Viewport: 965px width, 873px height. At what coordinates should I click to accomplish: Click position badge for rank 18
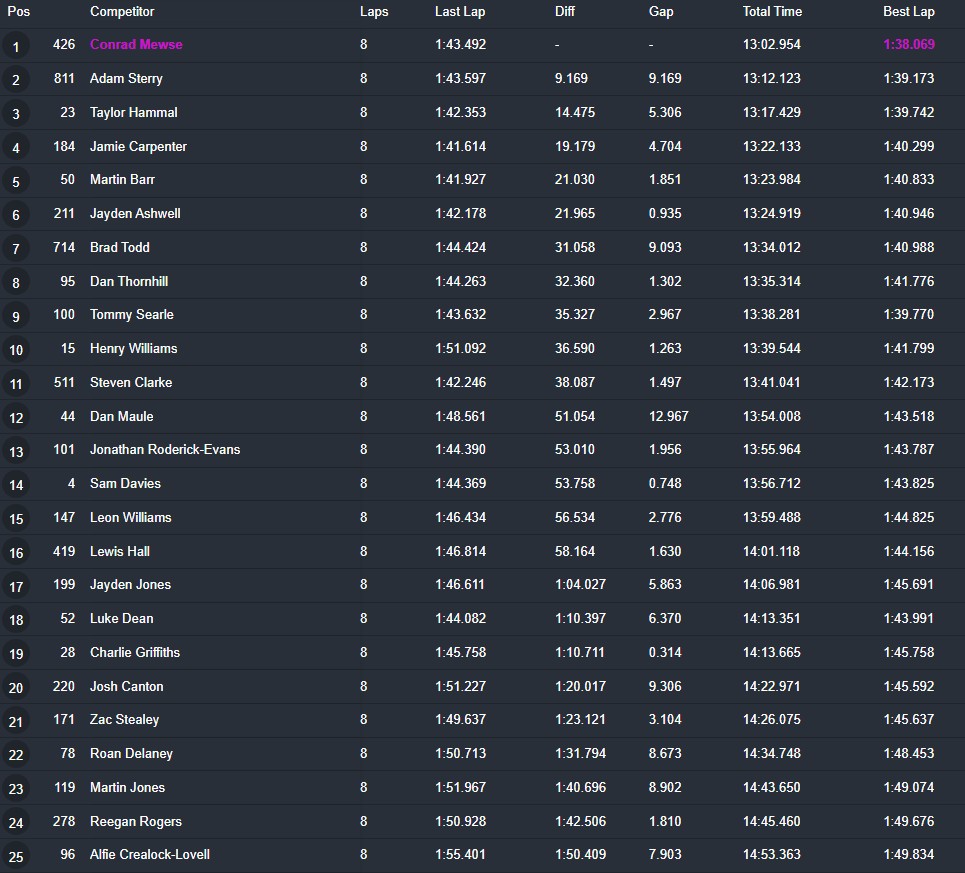coord(15,619)
